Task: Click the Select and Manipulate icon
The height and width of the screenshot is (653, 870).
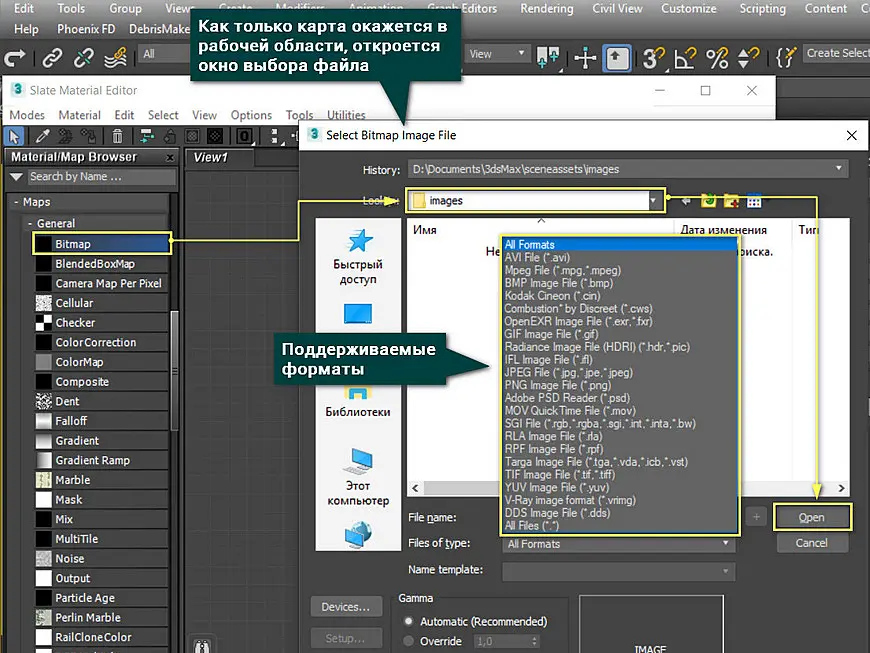Action: point(585,57)
